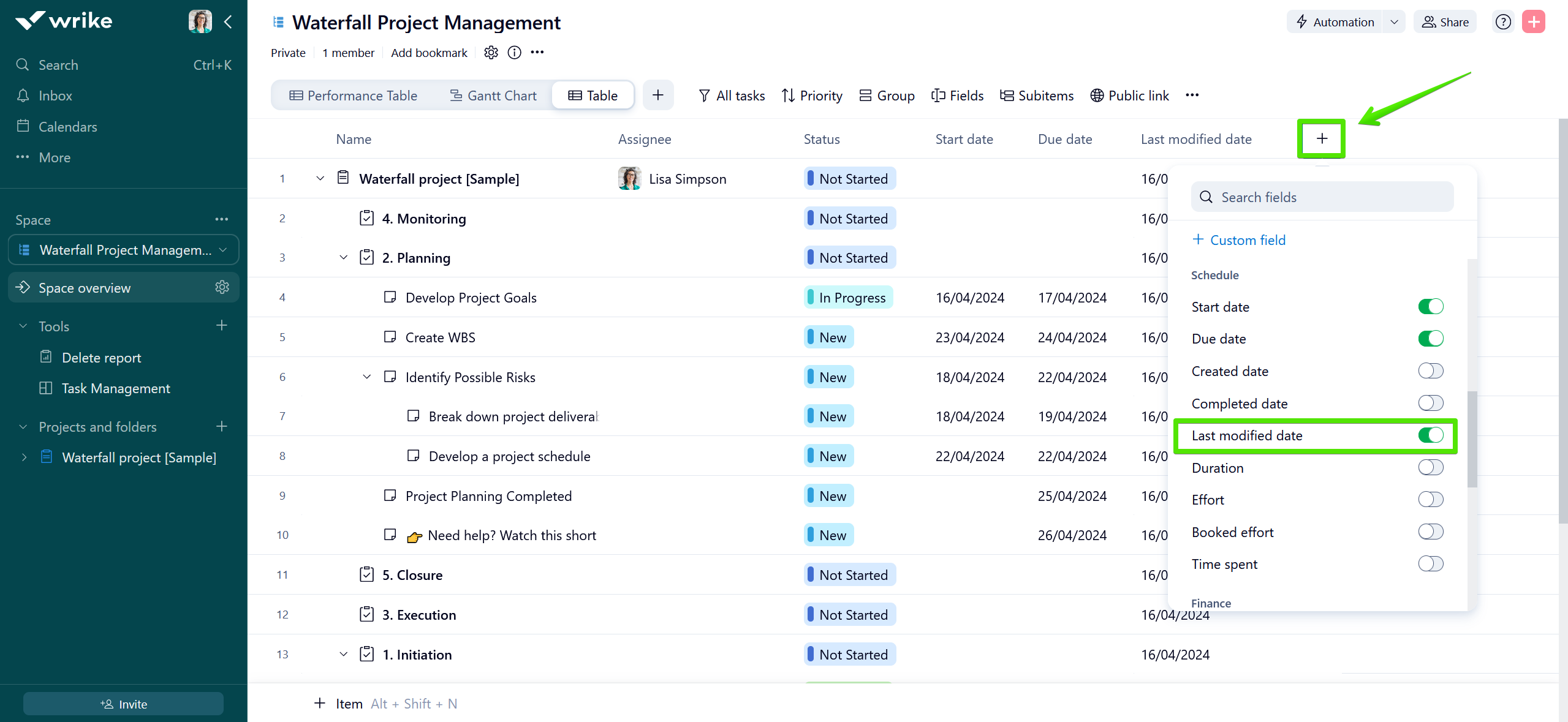Click the project settings gear icon

(491, 53)
